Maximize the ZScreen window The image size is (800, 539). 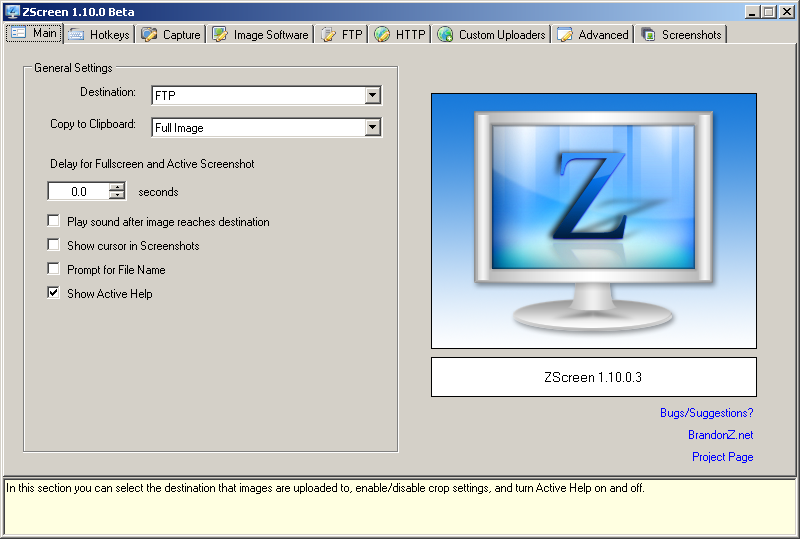pos(769,12)
